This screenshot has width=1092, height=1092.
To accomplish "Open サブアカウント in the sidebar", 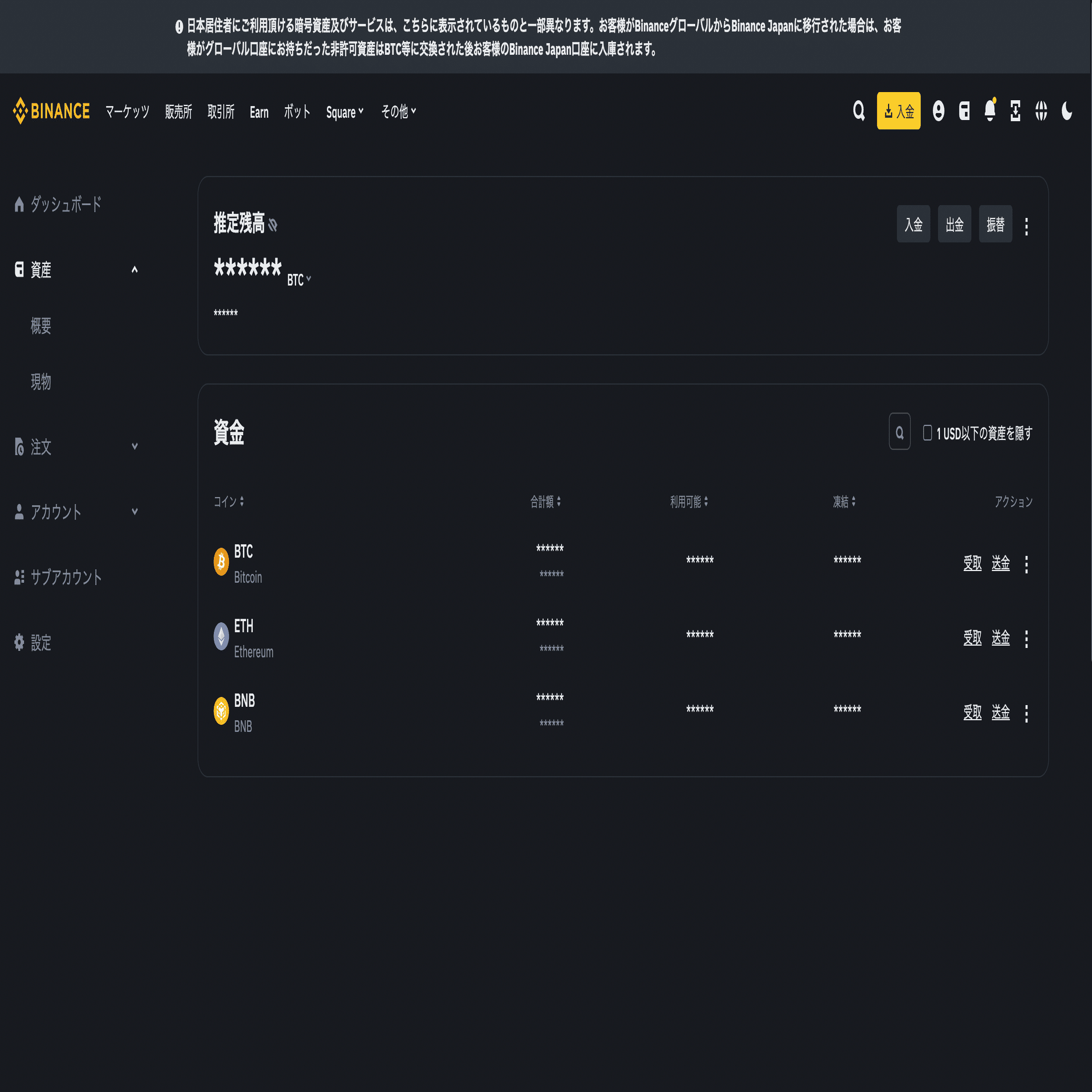I will pos(58,577).
